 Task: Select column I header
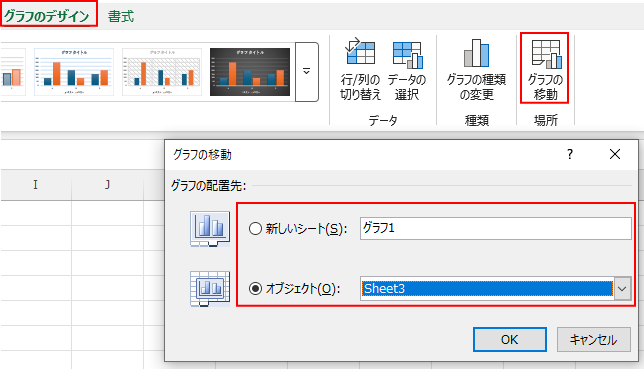click(36, 185)
